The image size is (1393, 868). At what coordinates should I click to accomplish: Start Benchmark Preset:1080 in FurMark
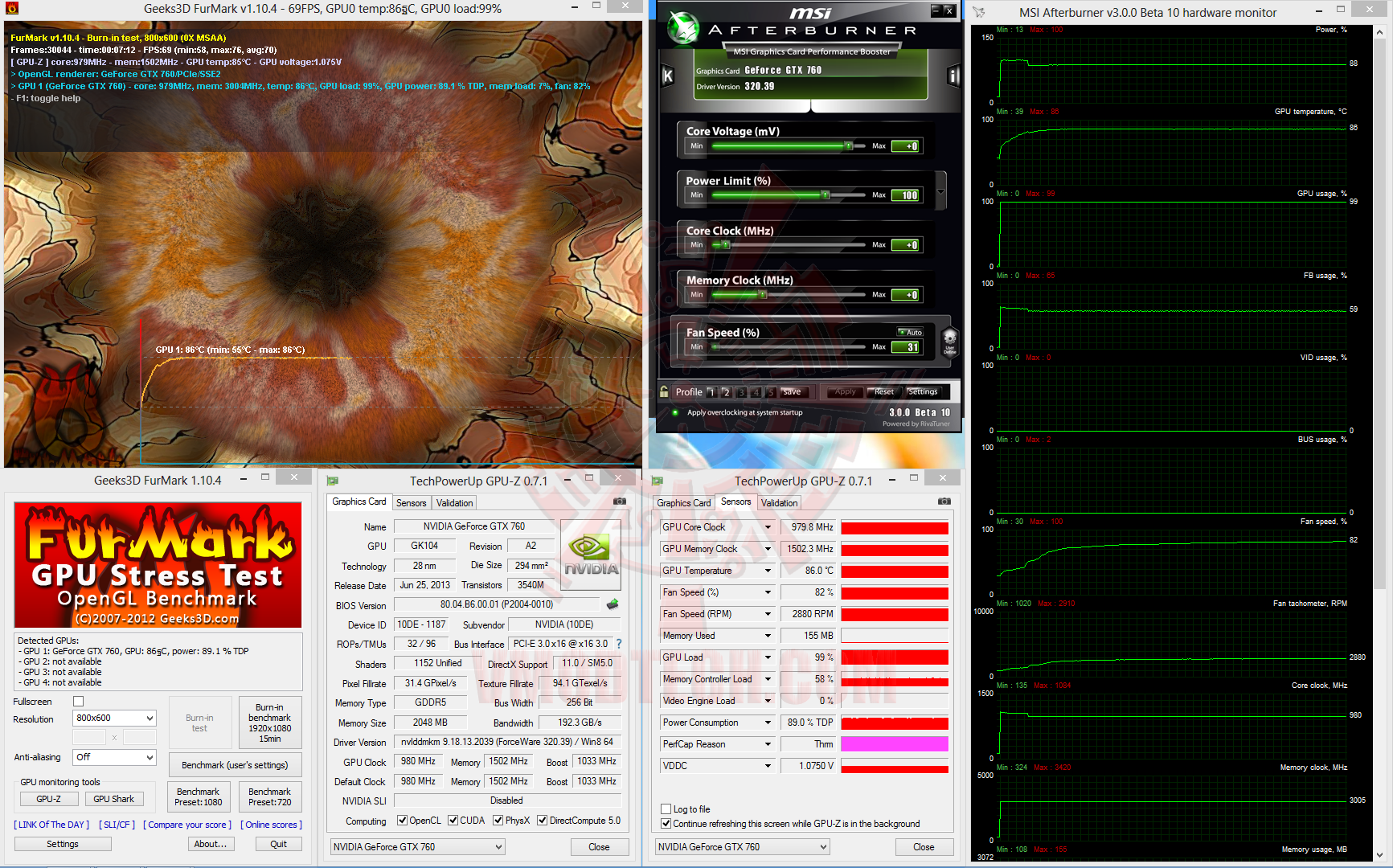[x=199, y=796]
